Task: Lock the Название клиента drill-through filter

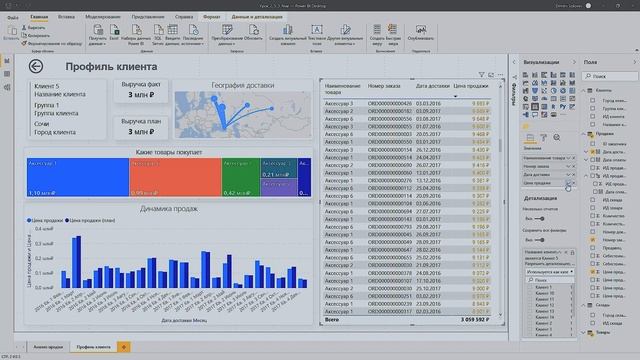Action: pyautogui.click(x=572, y=253)
